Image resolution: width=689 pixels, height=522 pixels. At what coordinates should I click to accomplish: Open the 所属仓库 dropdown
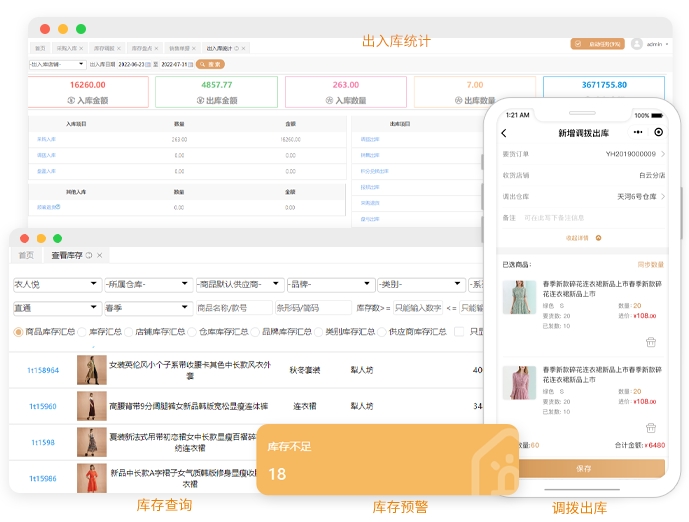(146, 285)
